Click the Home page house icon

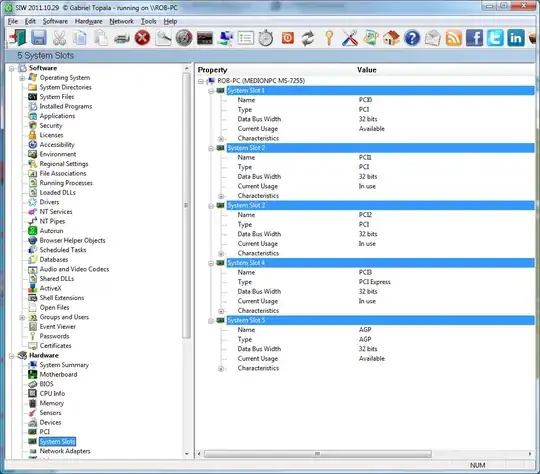click(391, 38)
